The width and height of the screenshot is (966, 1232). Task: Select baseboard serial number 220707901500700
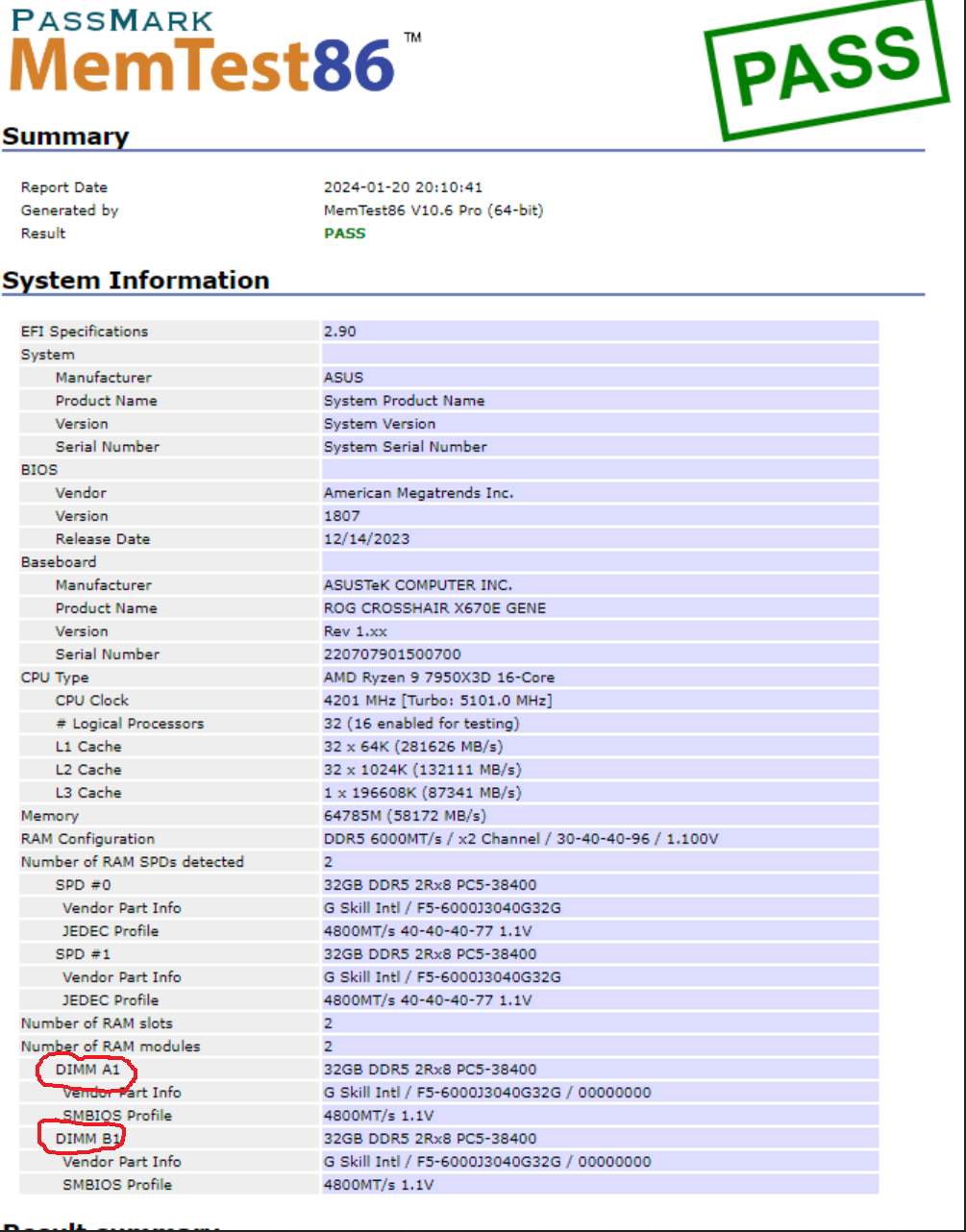[392, 654]
